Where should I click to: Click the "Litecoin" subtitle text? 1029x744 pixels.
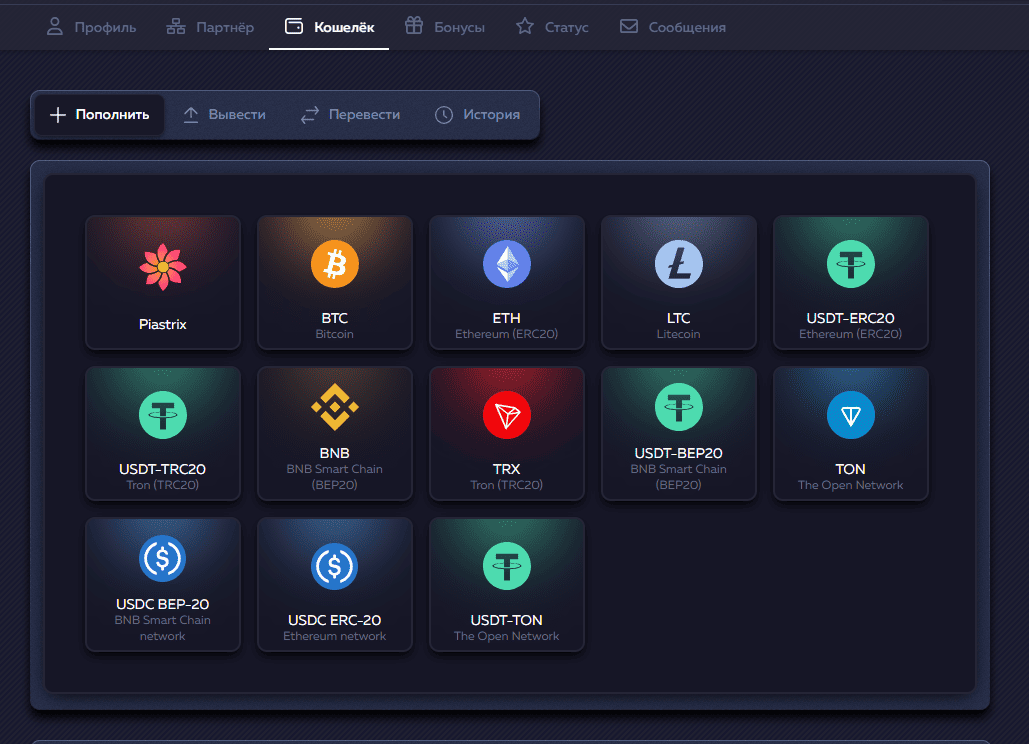tap(679, 334)
